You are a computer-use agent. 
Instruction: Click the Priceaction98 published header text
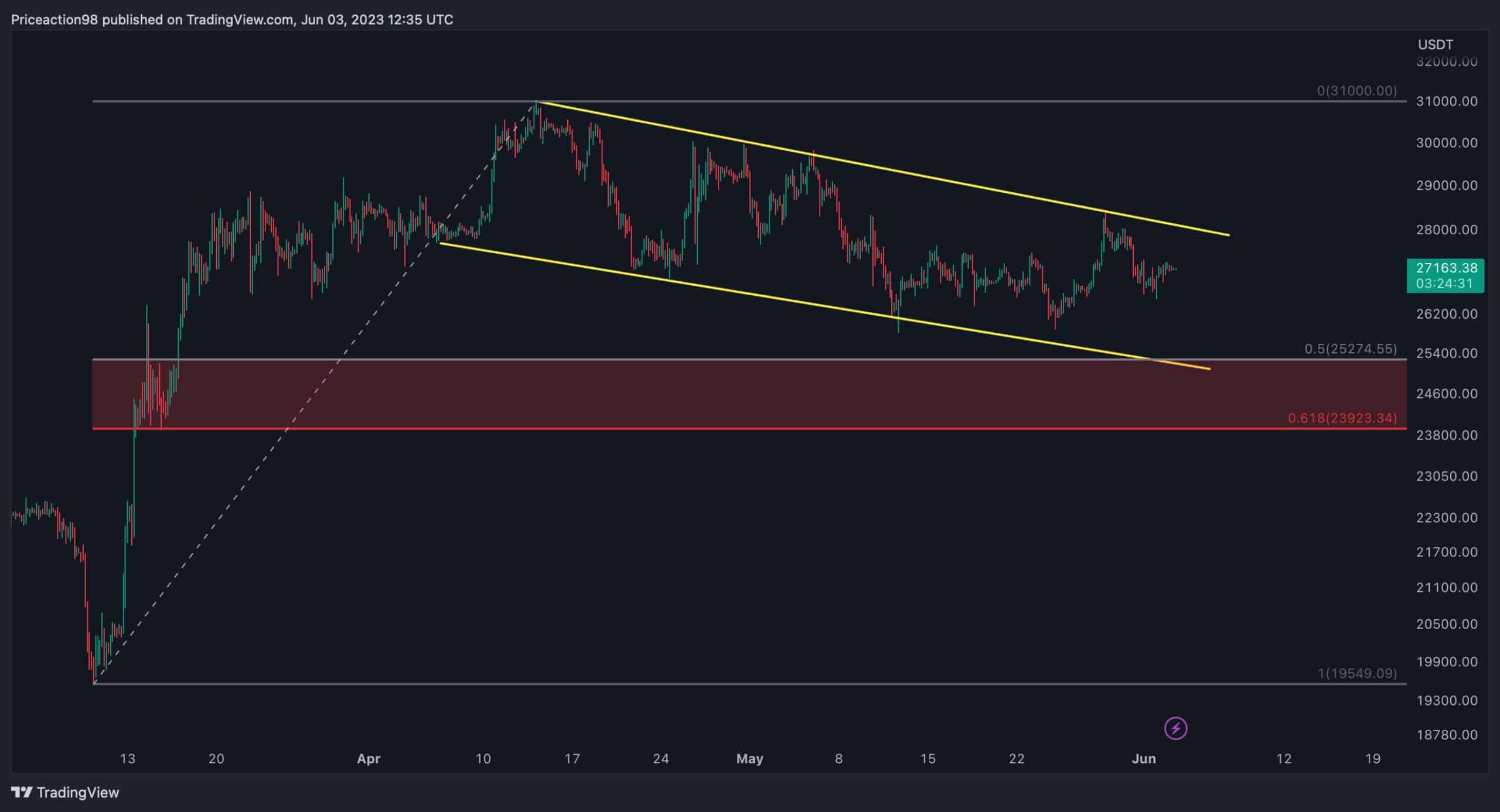click(232, 20)
